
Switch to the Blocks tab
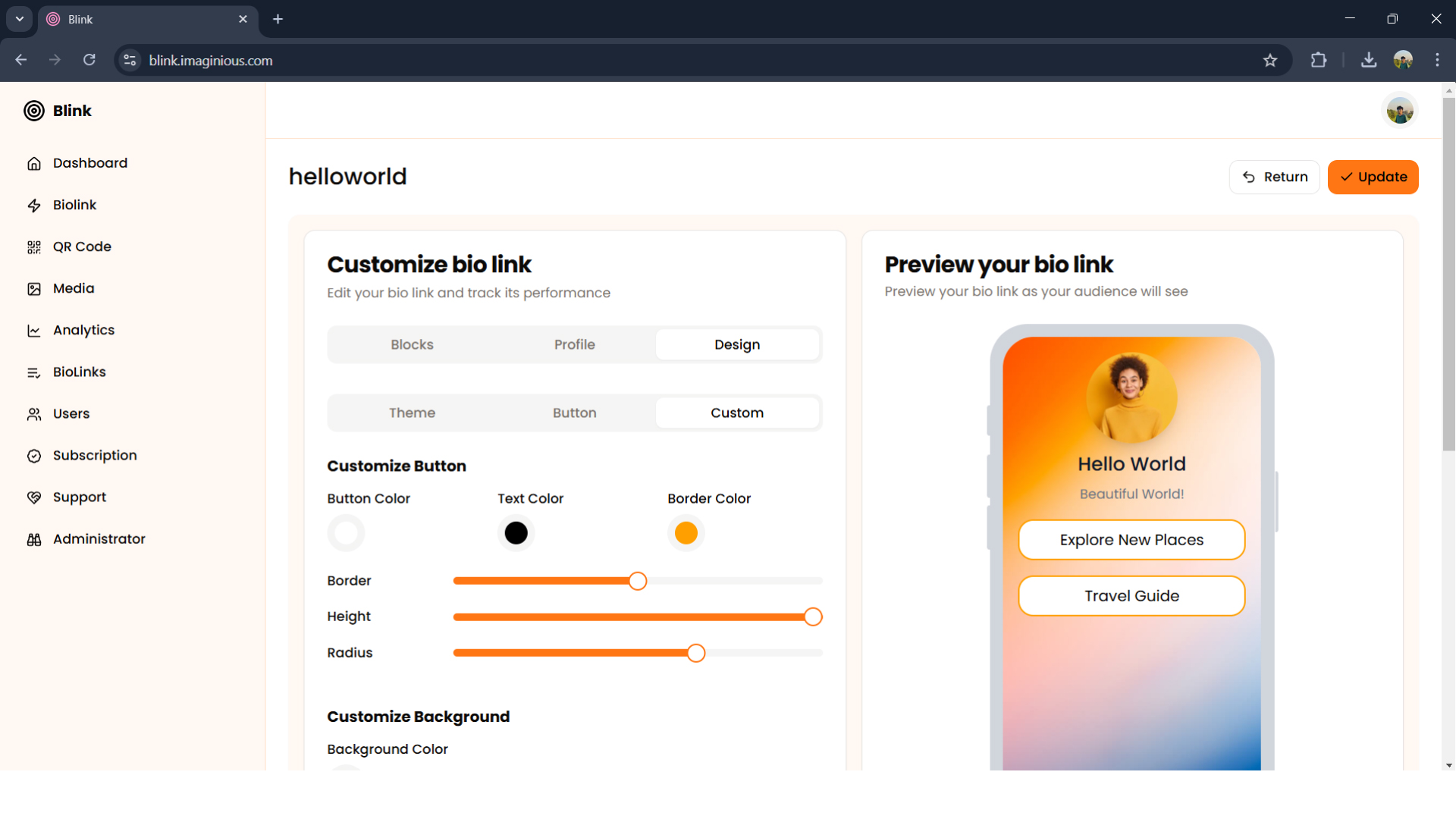click(412, 344)
